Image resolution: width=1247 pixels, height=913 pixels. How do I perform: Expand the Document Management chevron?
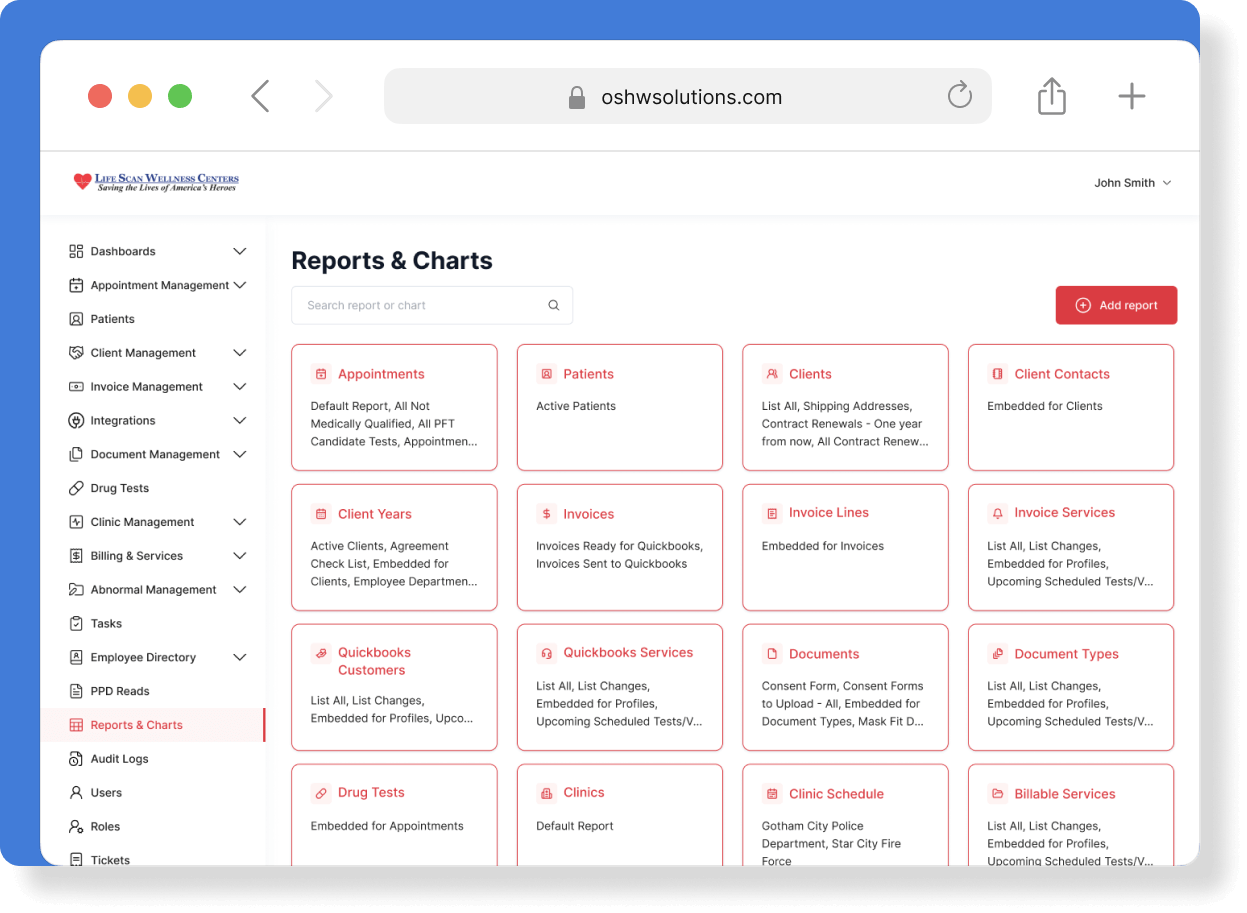tap(240, 454)
